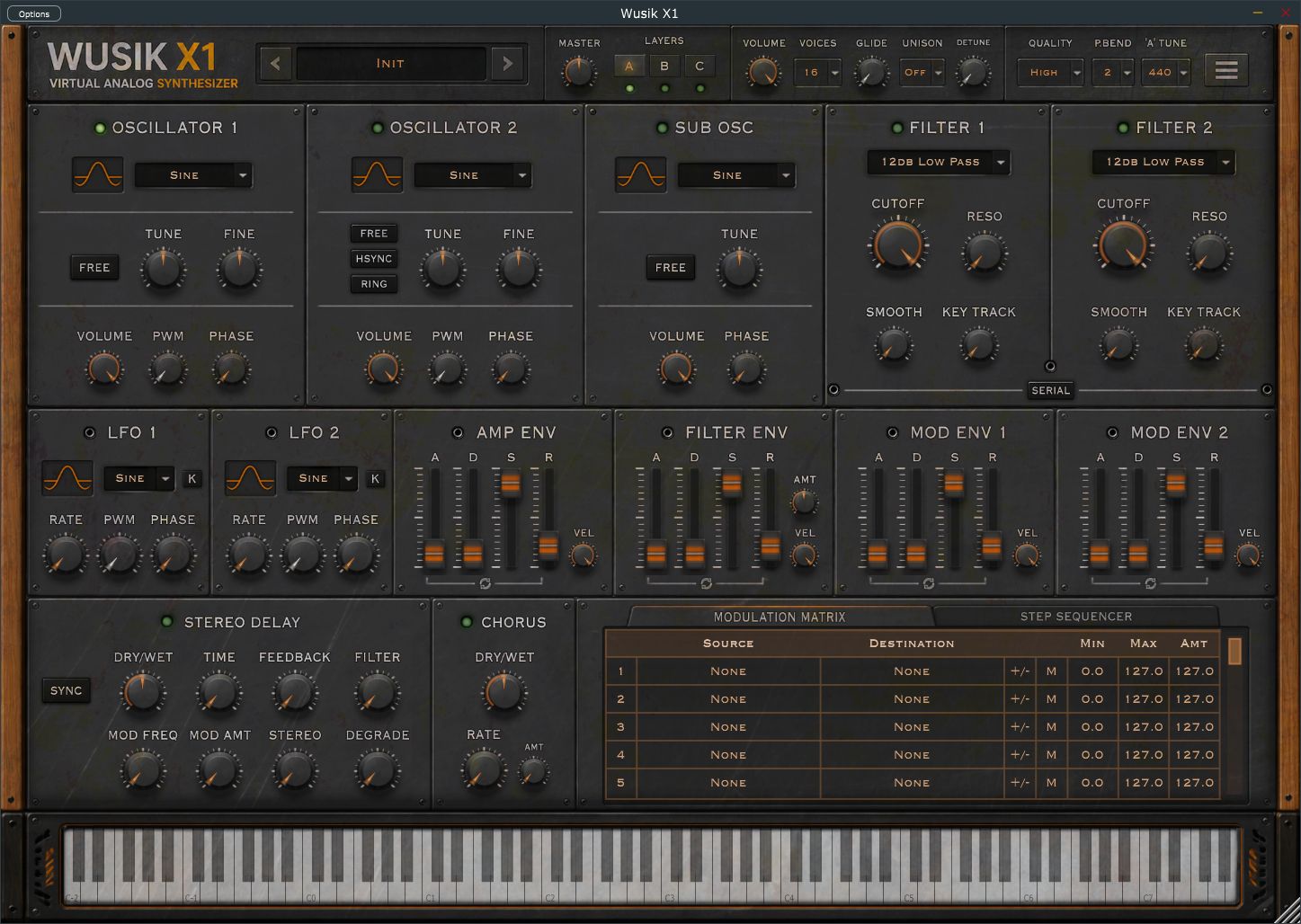Go to previous preset arrow

(276, 64)
